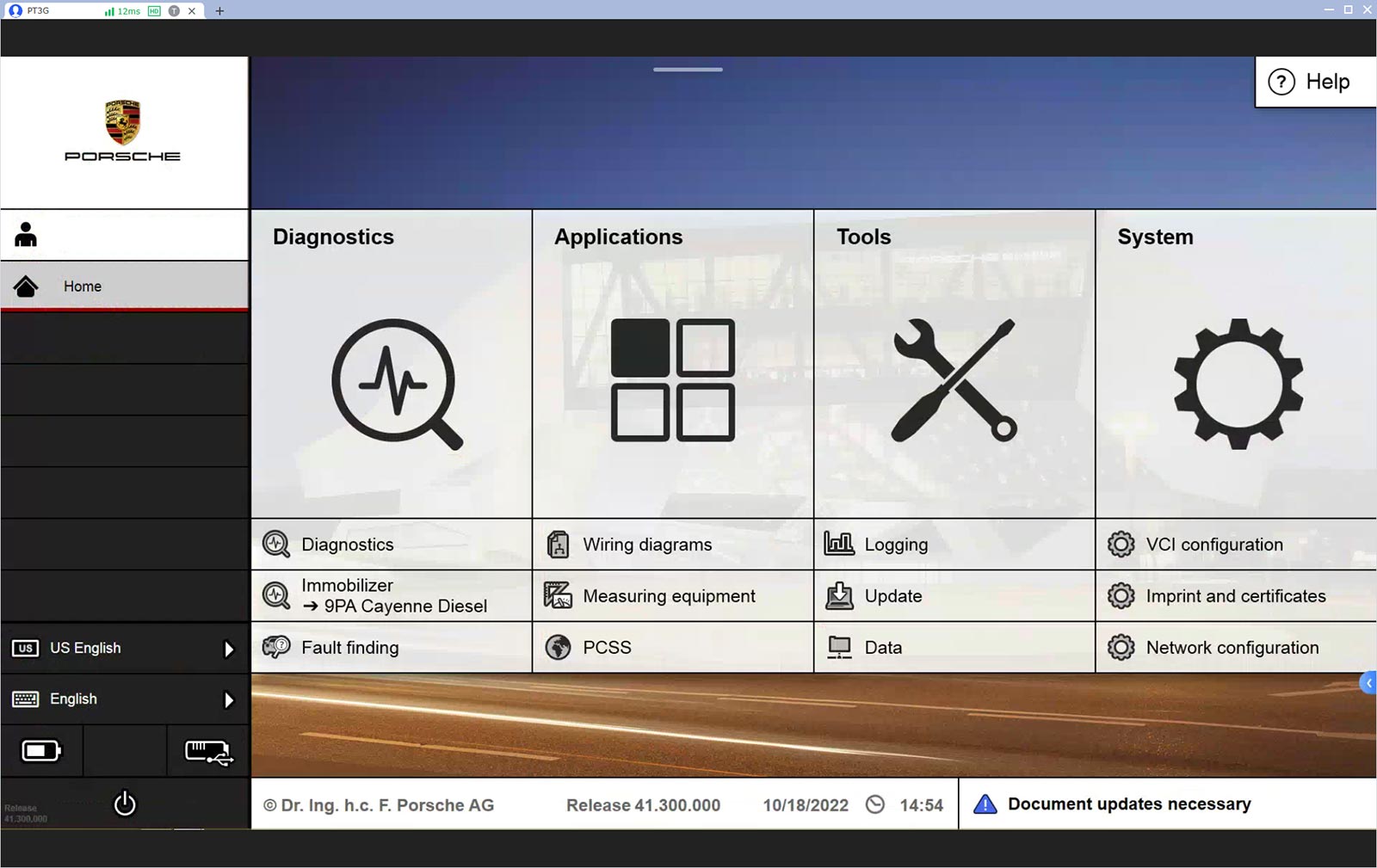Viewport: 1377px width, 868px height.
Task: Click the VCI USB connection icon
Action: pos(208,753)
